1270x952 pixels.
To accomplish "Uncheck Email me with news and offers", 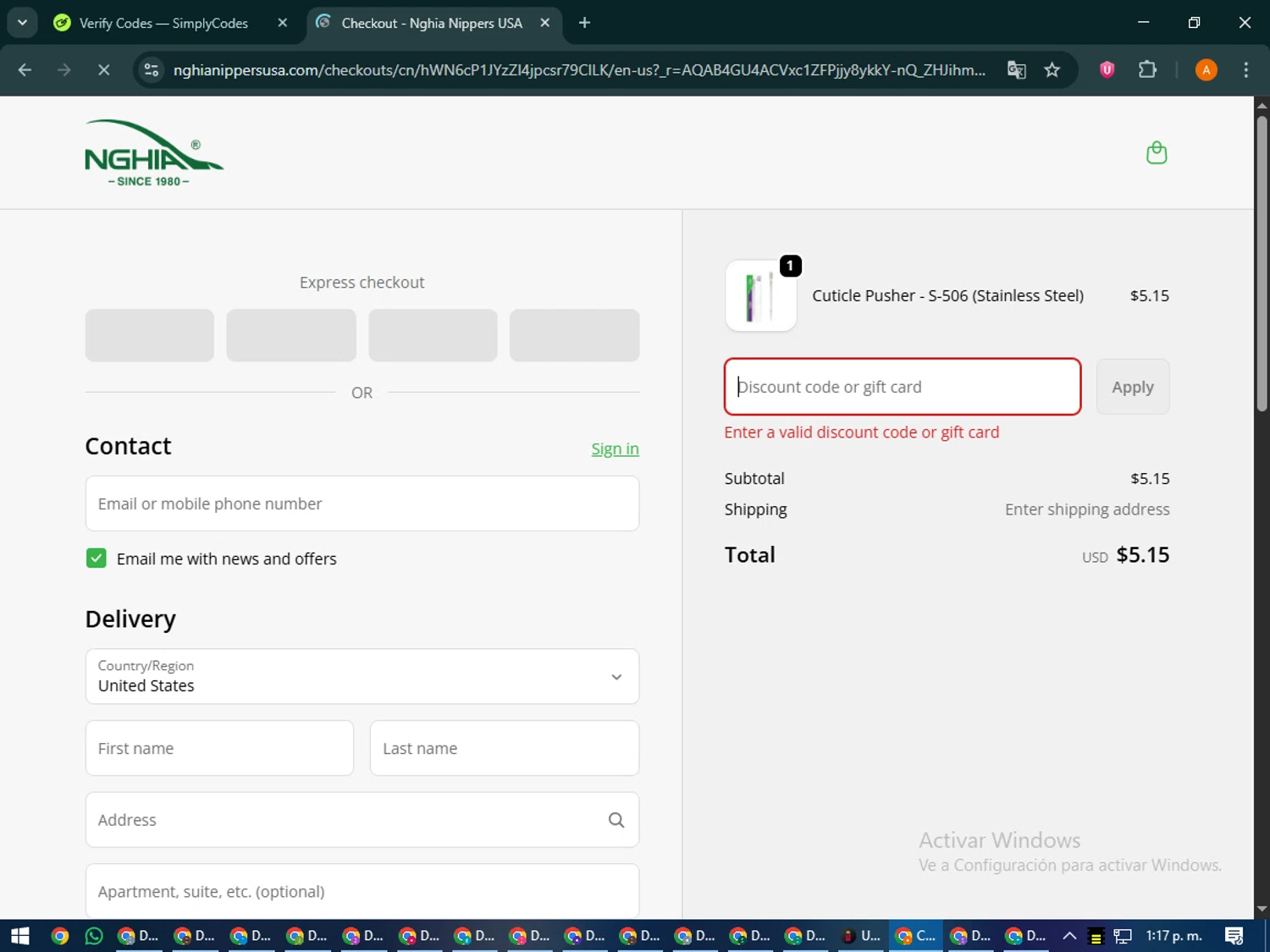I will click(97, 559).
